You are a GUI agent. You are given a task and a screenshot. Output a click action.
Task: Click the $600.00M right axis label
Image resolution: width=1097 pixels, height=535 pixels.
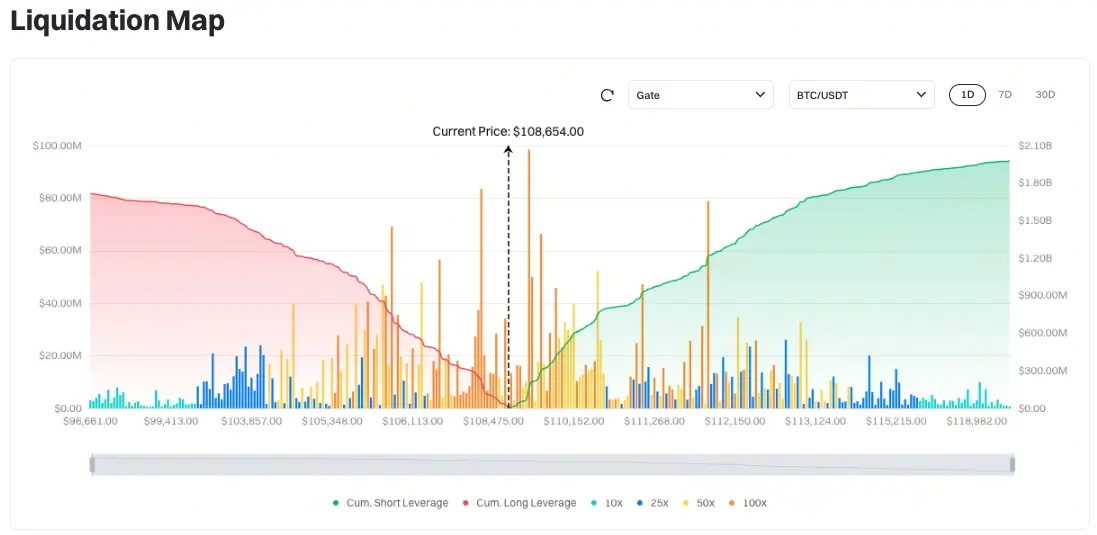click(1042, 333)
